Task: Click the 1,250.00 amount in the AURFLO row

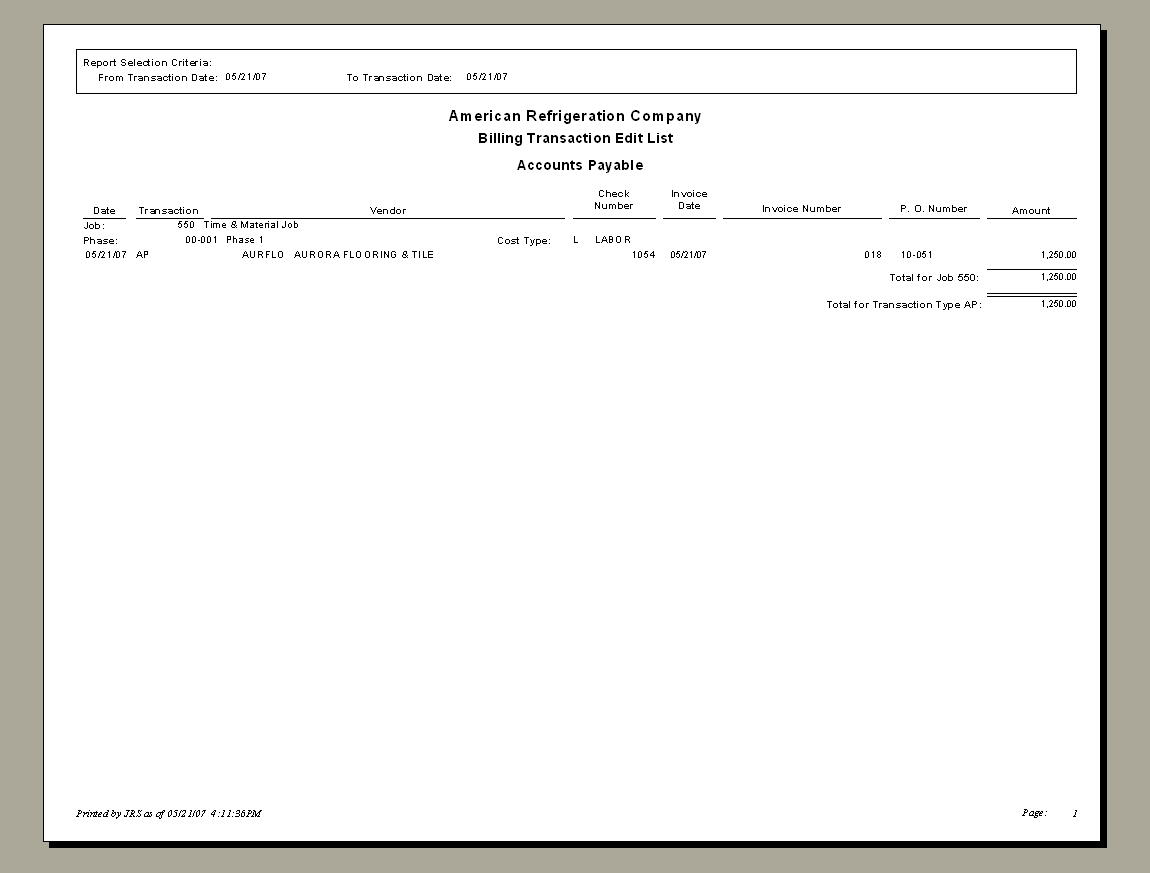Action: tap(1058, 255)
